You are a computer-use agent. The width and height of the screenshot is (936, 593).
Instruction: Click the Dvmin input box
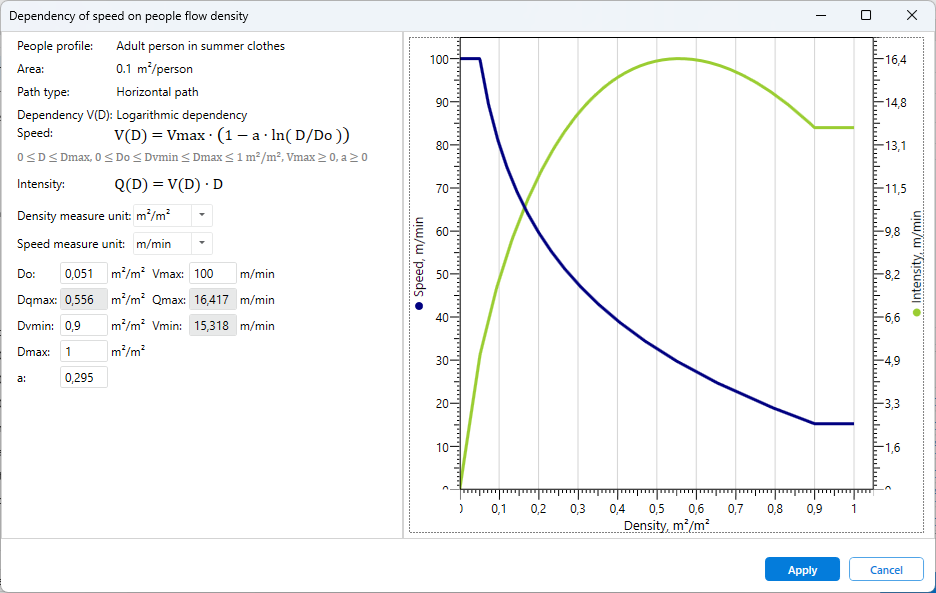coord(84,326)
